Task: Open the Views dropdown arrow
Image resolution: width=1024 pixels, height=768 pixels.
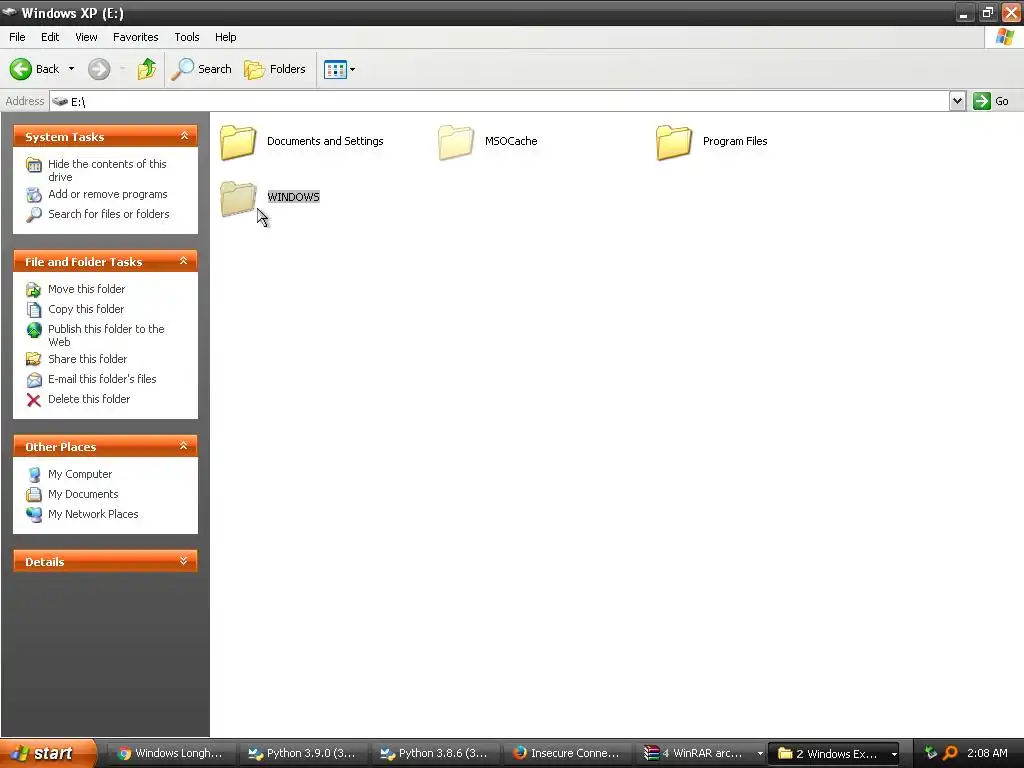Action: [x=353, y=69]
